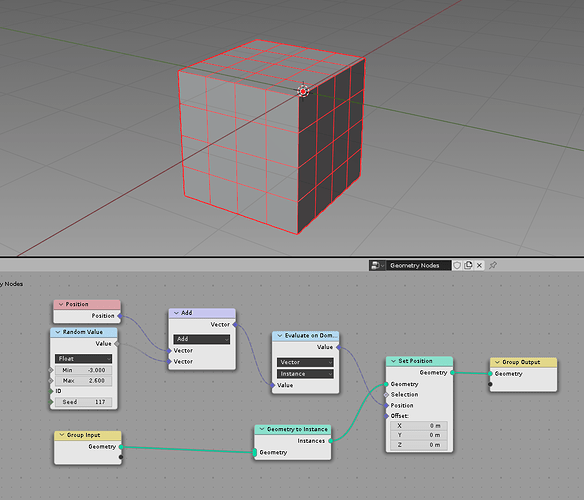
Task: Click Geometry to Instance Instances output socket
Action: coord(331,441)
